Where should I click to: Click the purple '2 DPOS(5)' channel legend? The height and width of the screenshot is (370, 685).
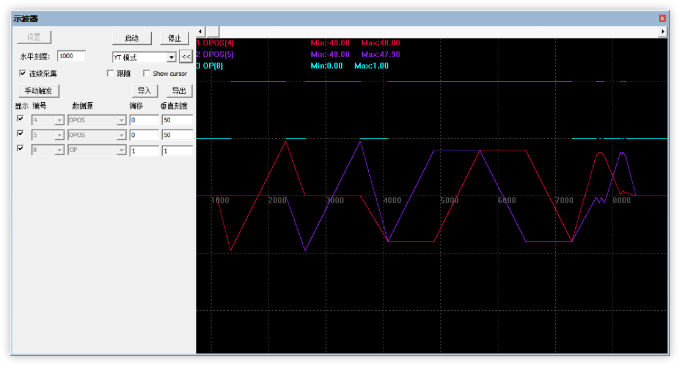coord(215,54)
